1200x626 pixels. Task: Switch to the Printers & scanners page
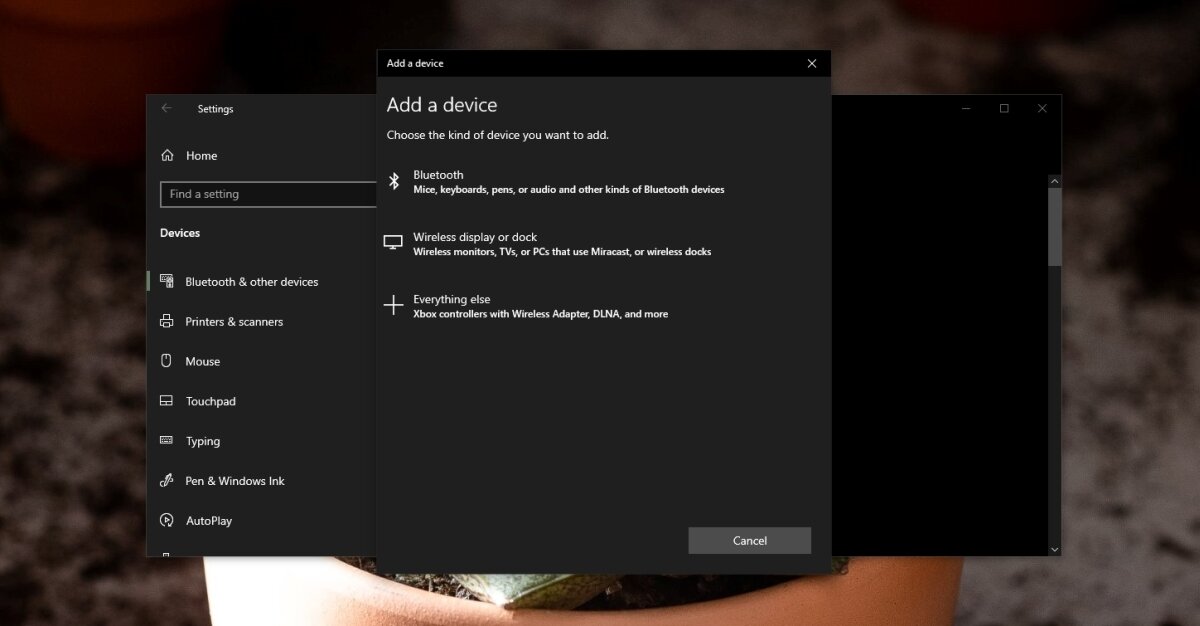pos(234,321)
